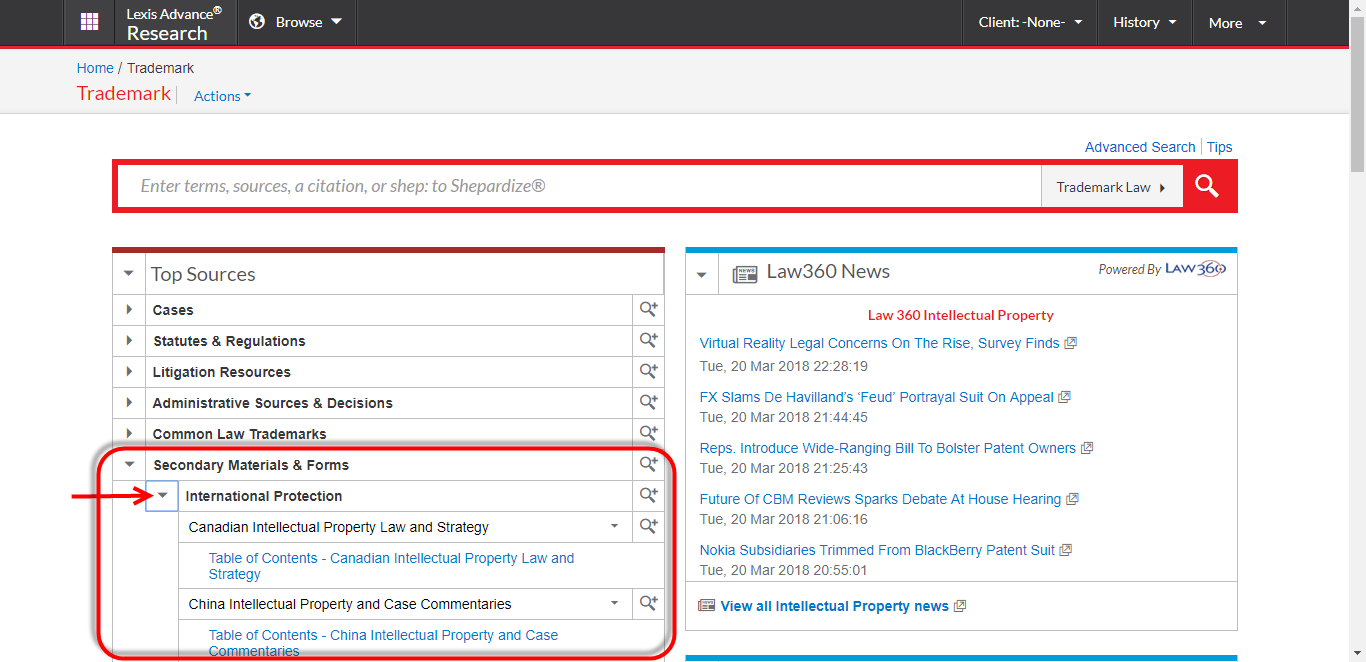Open the product switcher grid icon
1366x662 pixels.
(x=90, y=22)
